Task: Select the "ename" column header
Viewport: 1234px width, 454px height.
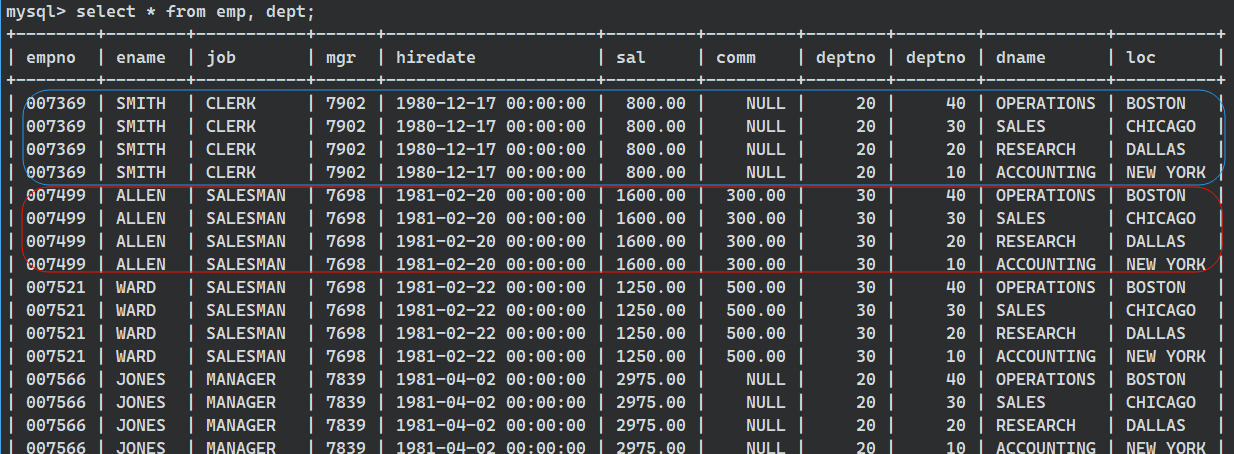Action: pos(141,57)
